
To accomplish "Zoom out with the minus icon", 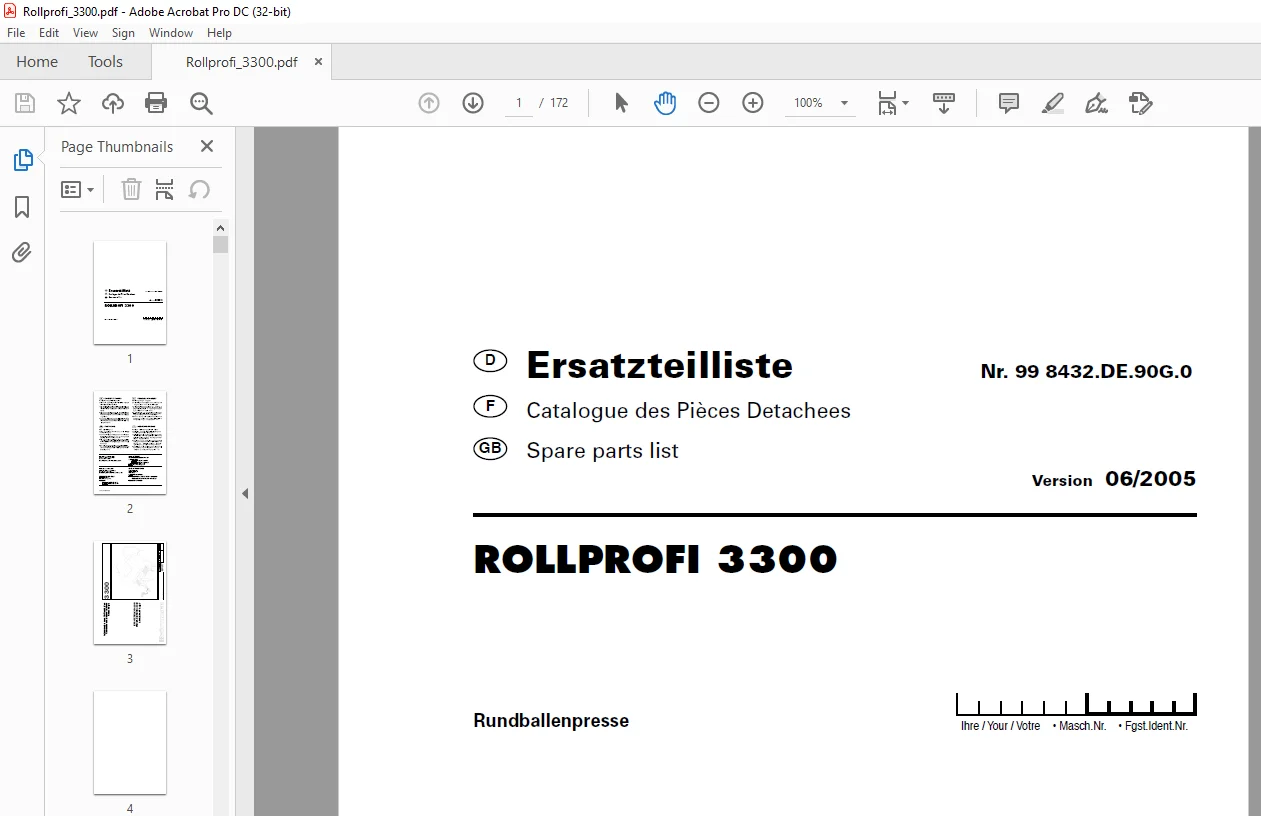I will pyautogui.click(x=709, y=103).
